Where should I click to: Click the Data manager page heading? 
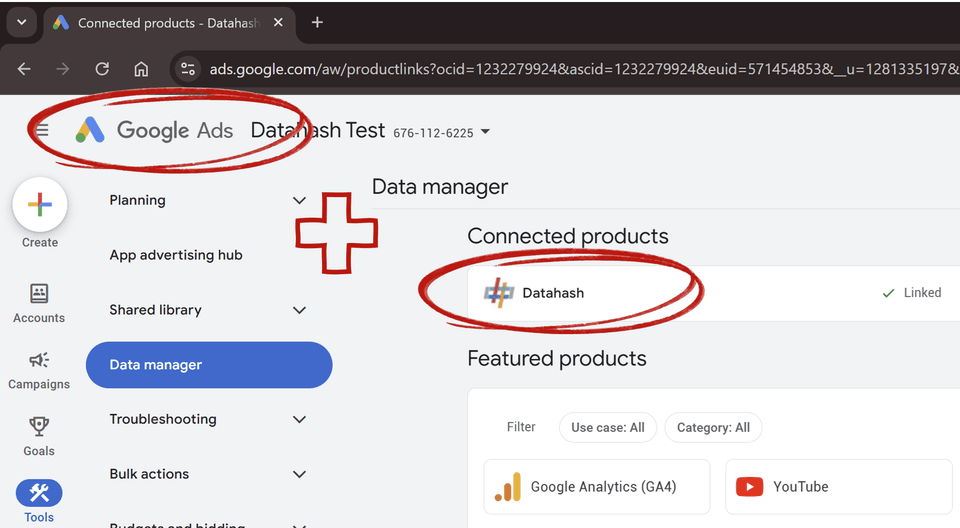click(x=440, y=187)
